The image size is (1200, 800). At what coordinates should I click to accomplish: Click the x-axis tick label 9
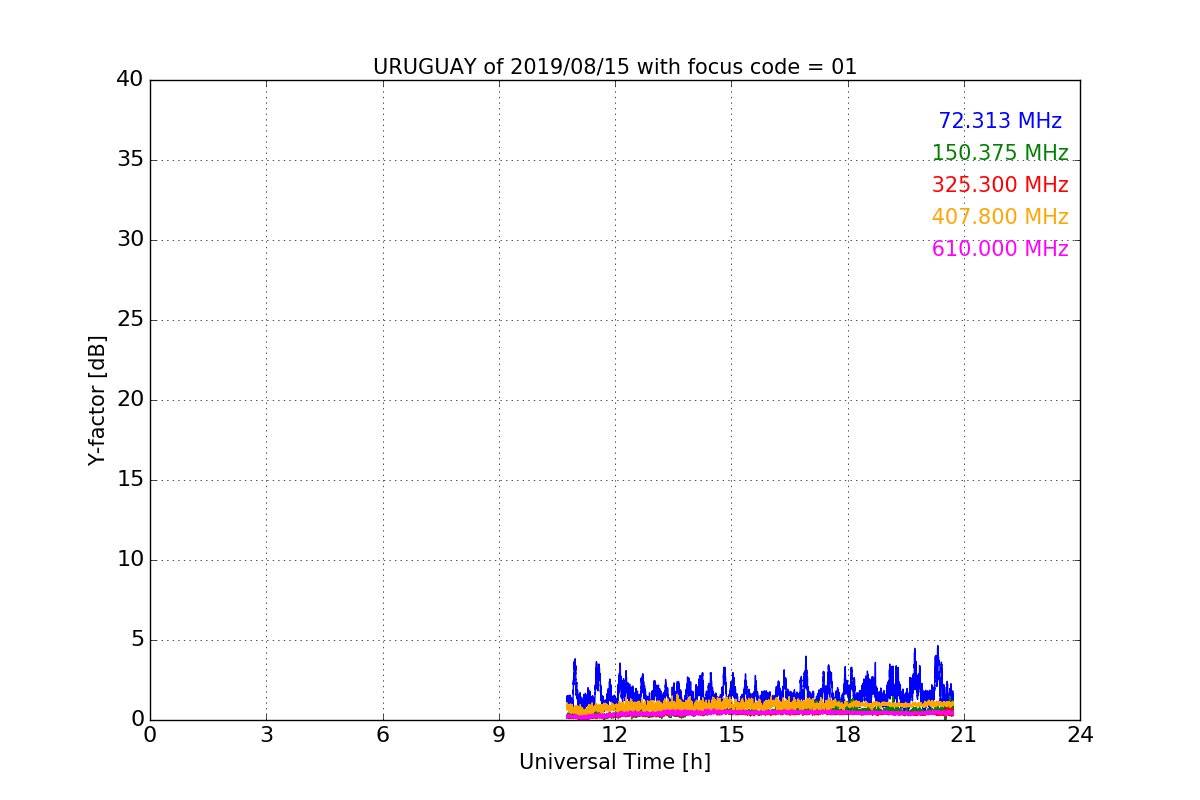499,735
